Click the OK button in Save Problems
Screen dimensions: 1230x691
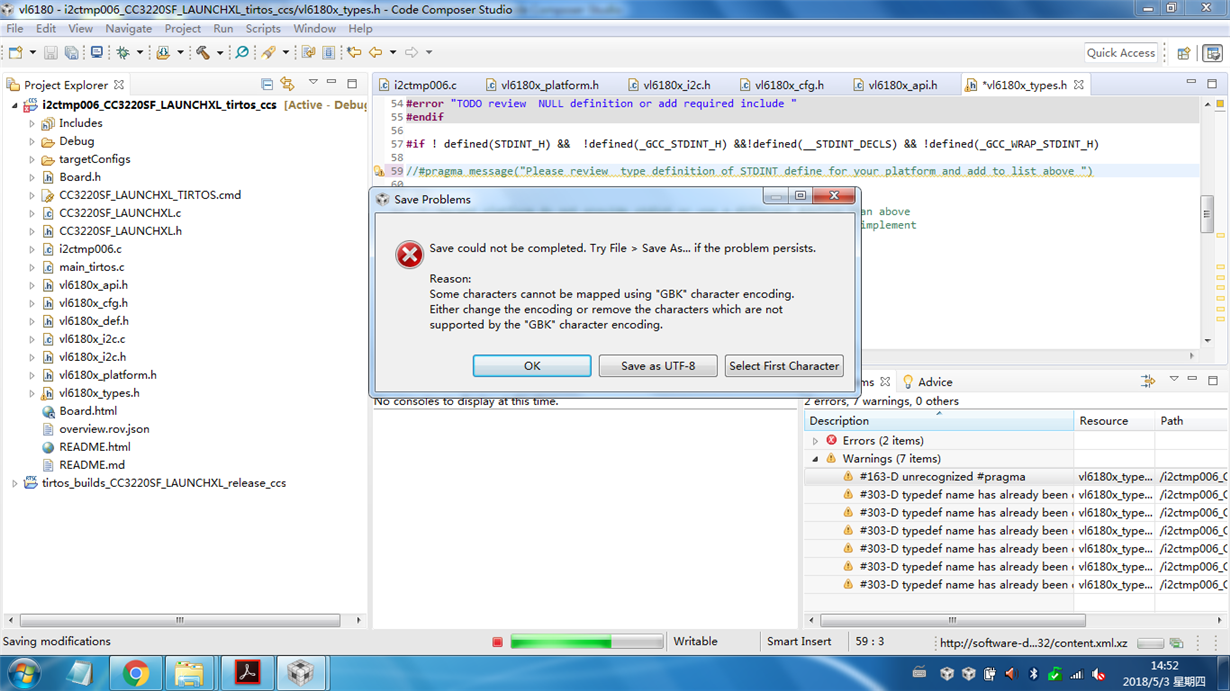pyautogui.click(x=532, y=366)
